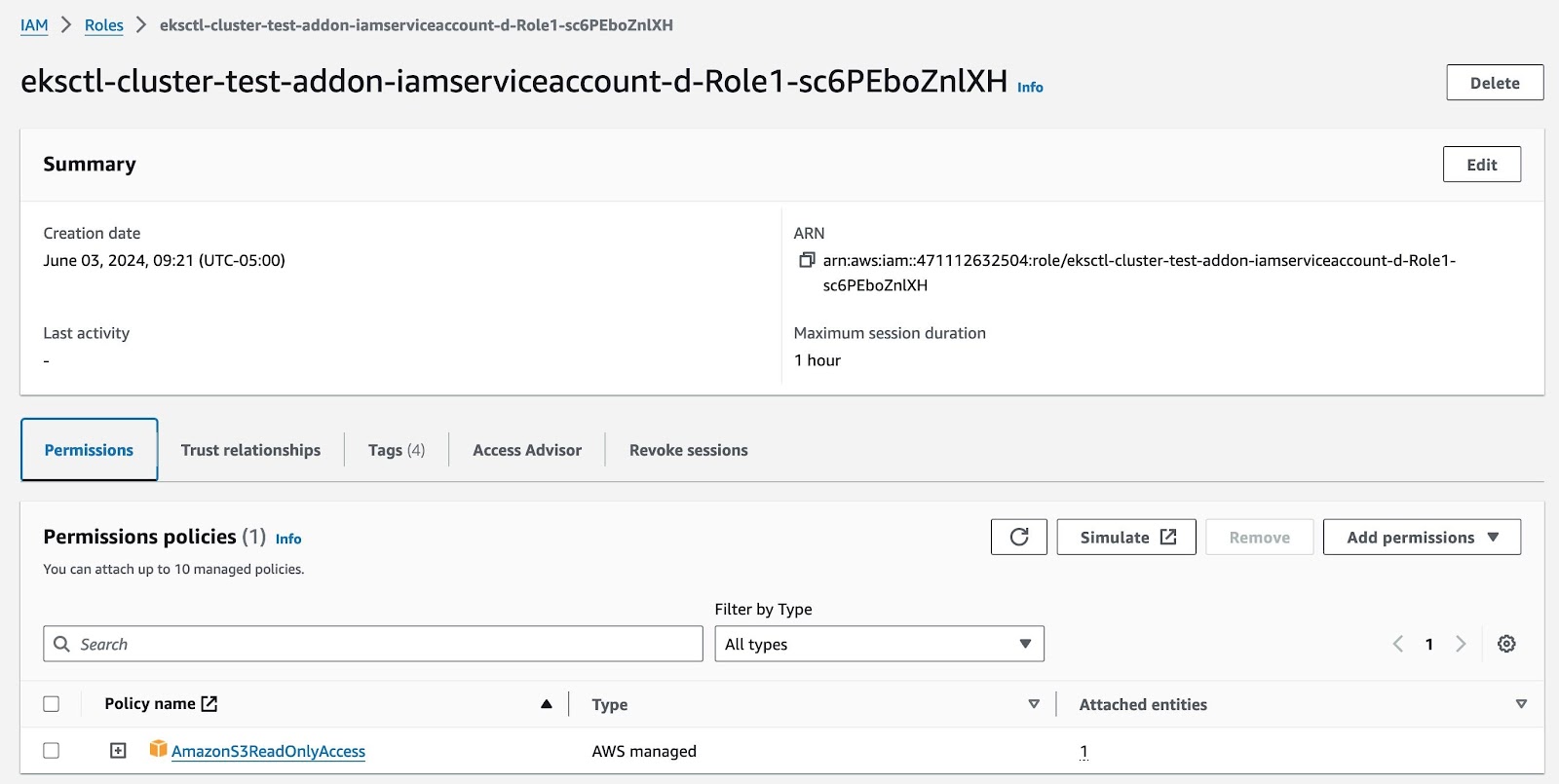The height and width of the screenshot is (784, 1559).
Task: Open Add permissions dropdown menu
Action: 1422,538
